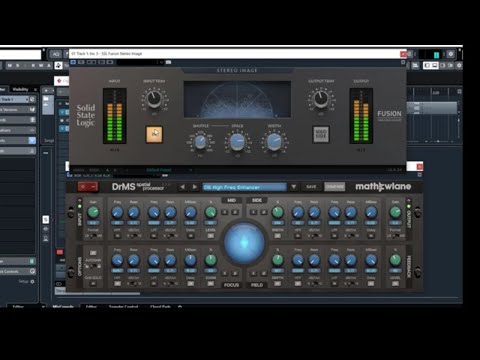Load the previous DrMS preset with left arrow
This screenshot has width=480, height=360.
tap(182, 187)
